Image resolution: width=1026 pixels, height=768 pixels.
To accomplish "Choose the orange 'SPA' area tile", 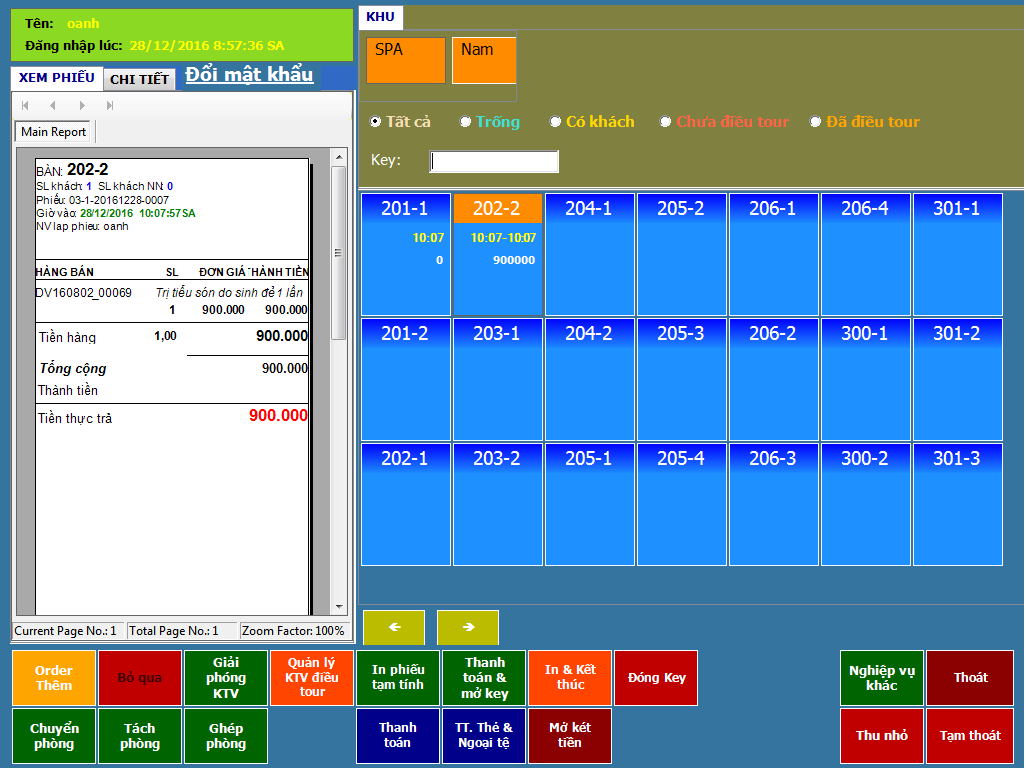I will tap(406, 60).
